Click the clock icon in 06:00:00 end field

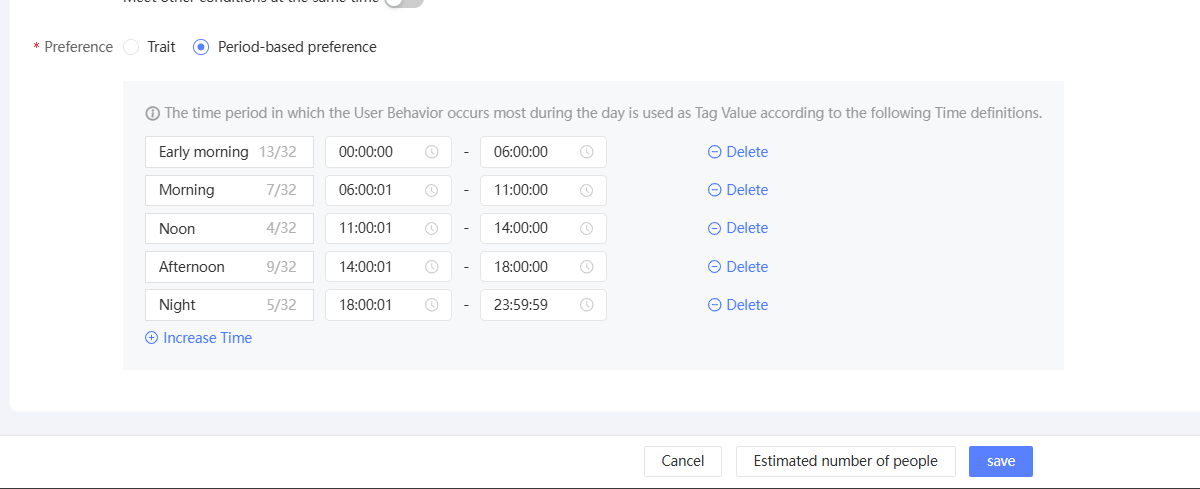pyautogui.click(x=587, y=152)
